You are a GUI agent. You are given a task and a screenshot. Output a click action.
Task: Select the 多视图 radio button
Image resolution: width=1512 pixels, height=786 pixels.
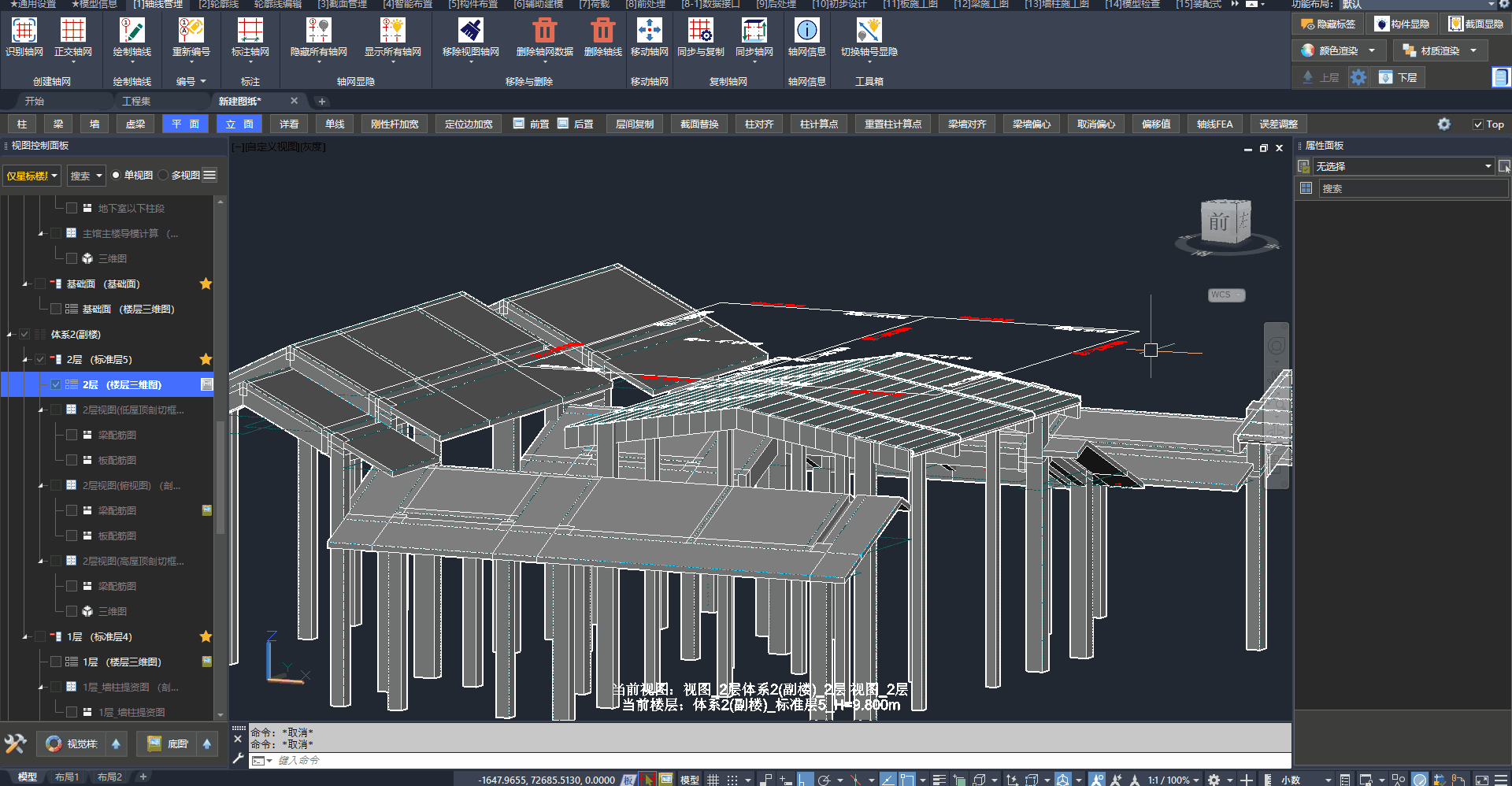(164, 176)
